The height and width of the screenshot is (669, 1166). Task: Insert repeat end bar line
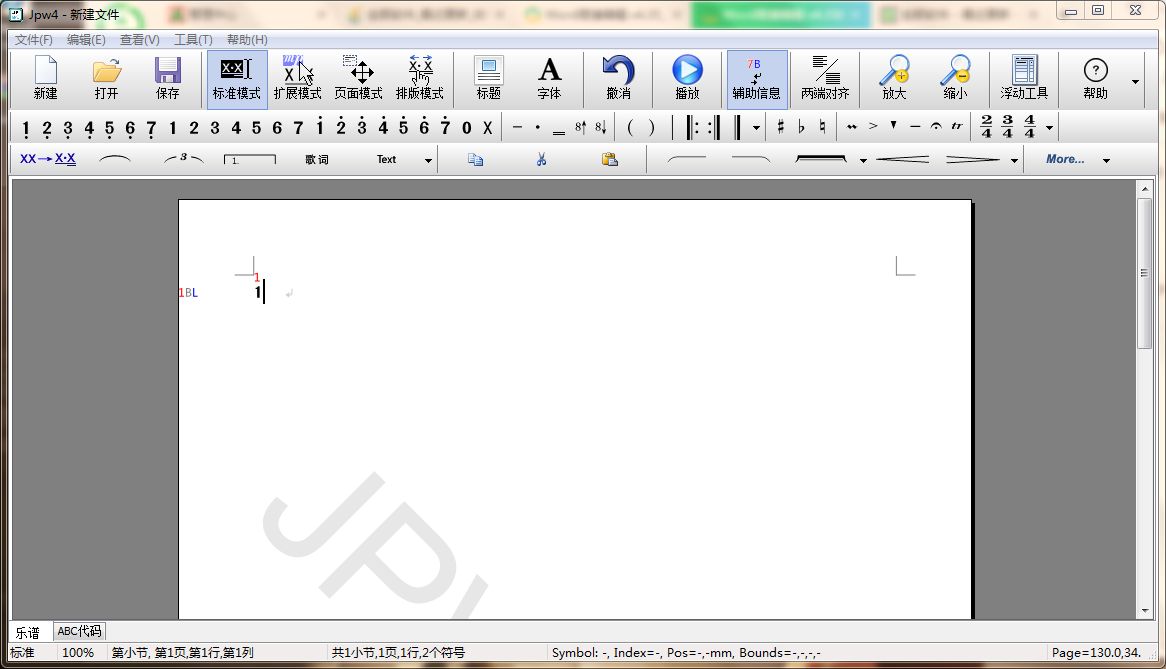(714, 127)
